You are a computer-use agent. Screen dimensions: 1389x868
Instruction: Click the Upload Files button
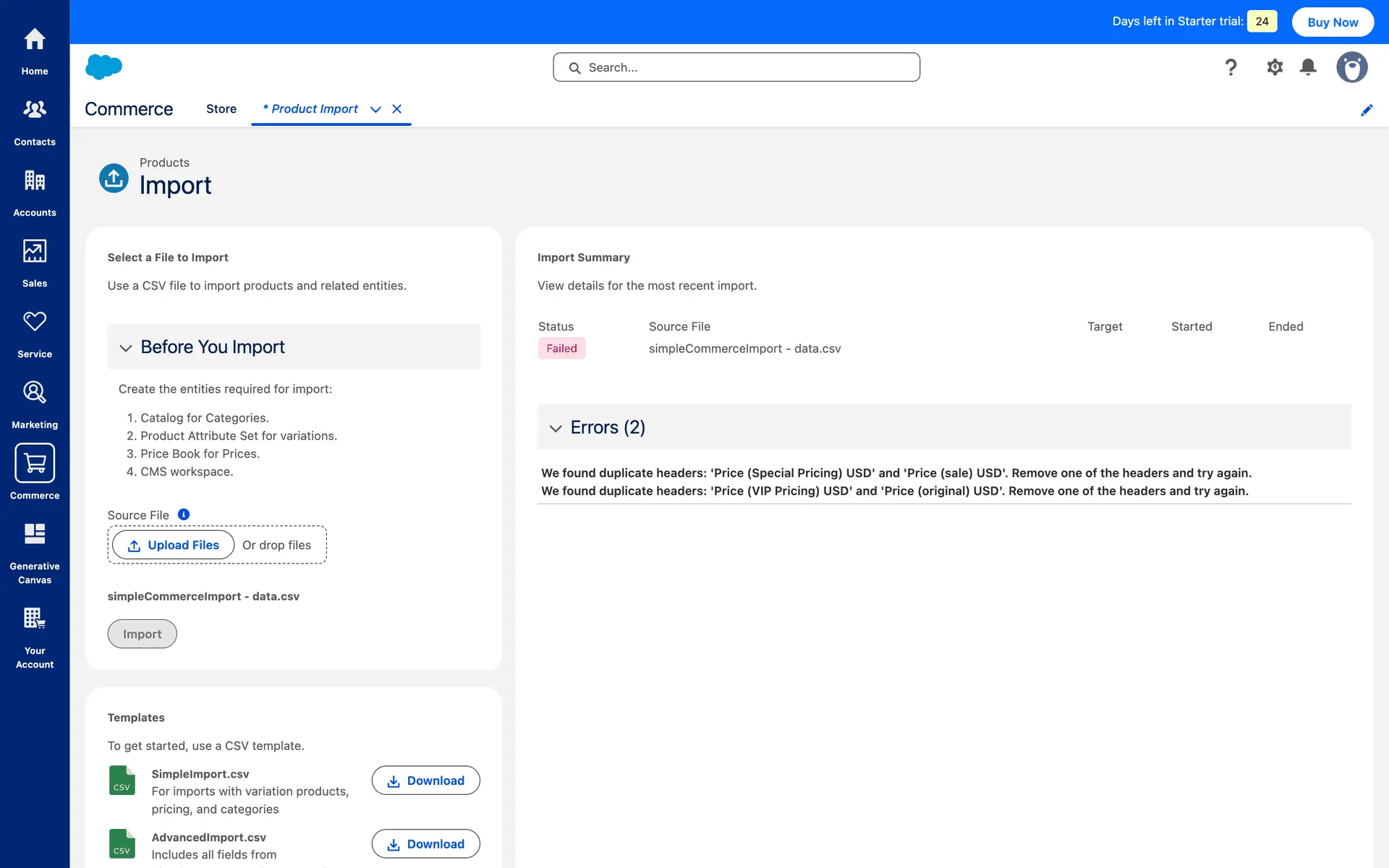pyautogui.click(x=174, y=545)
